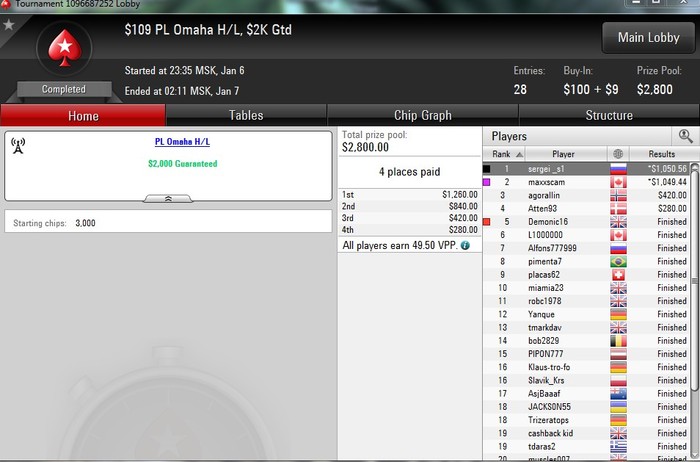Open player search magnifier icon
This screenshot has width=700, height=462.
(x=685, y=136)
